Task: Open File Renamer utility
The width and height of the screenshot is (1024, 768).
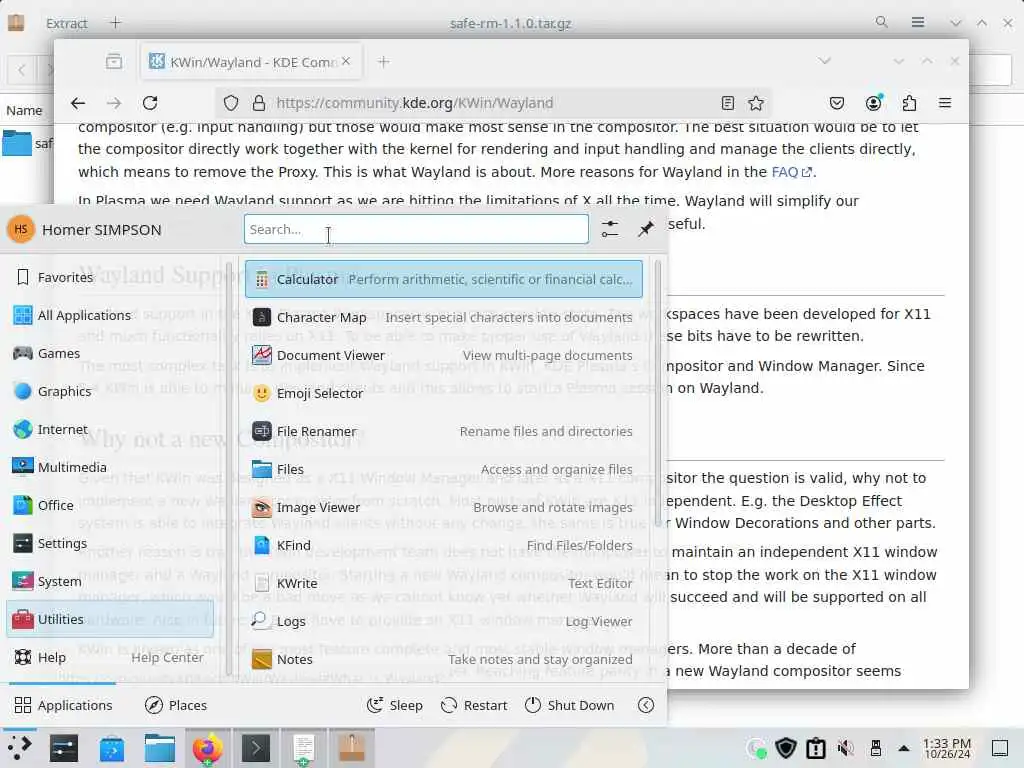Action: (x=443, y=431)
